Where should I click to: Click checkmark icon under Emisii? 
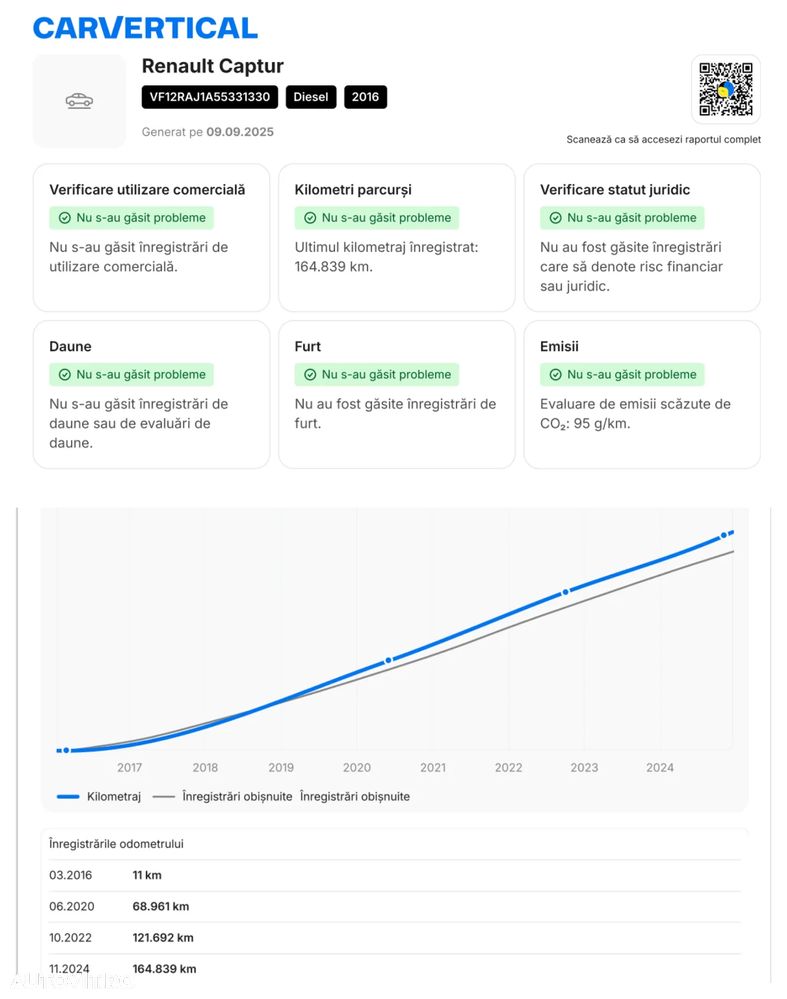coord(556,375)
